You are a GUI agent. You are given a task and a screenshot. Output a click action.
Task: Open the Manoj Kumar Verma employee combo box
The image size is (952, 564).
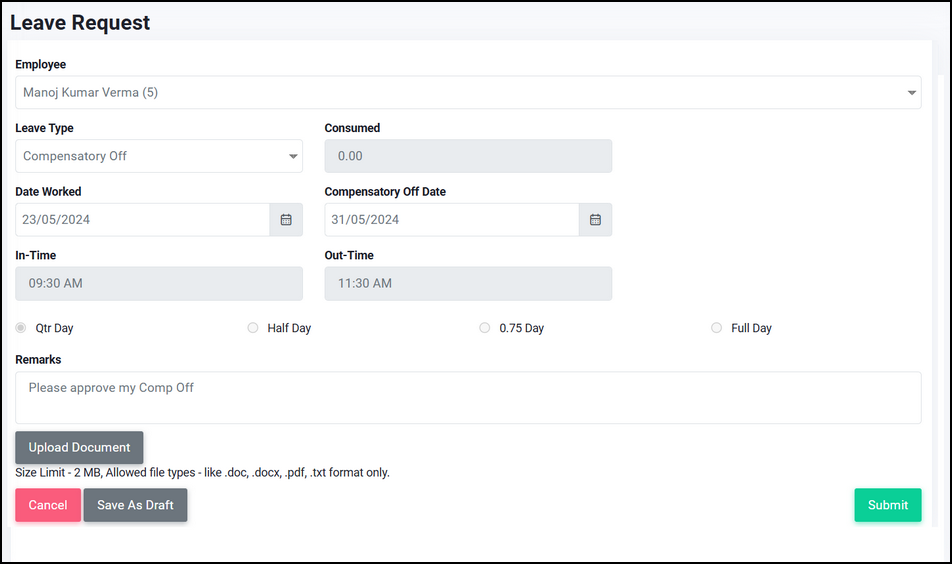point(468,92)
